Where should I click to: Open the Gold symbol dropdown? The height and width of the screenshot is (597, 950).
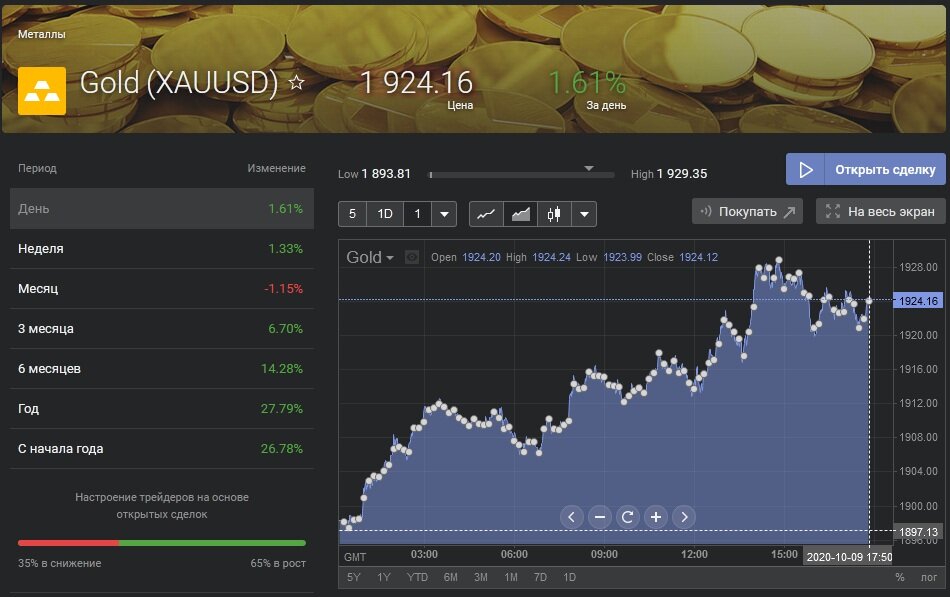[x=370, y=257]
